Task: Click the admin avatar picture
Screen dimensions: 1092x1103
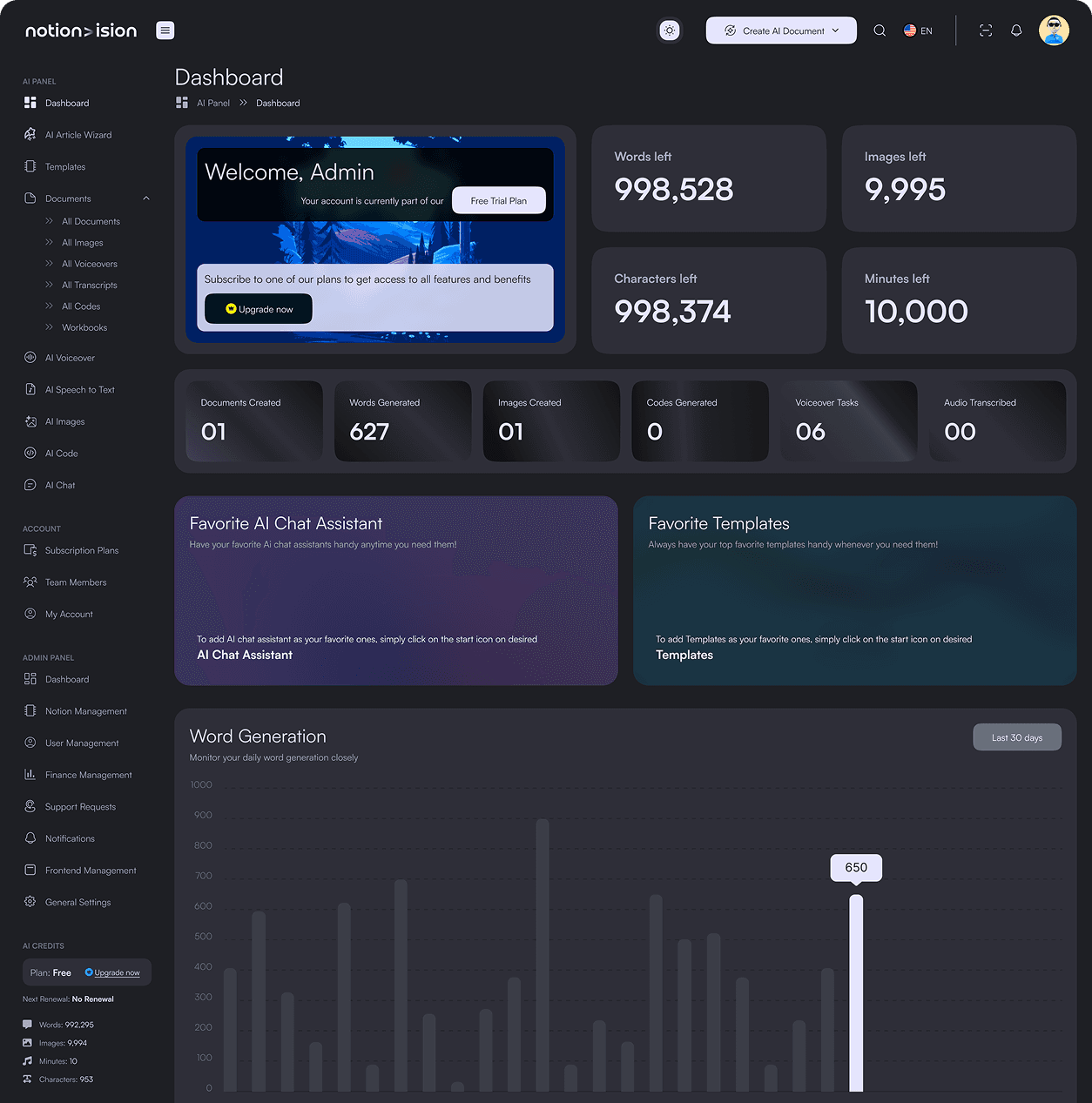Action: pyautogui.click(x=1054, y=30)
